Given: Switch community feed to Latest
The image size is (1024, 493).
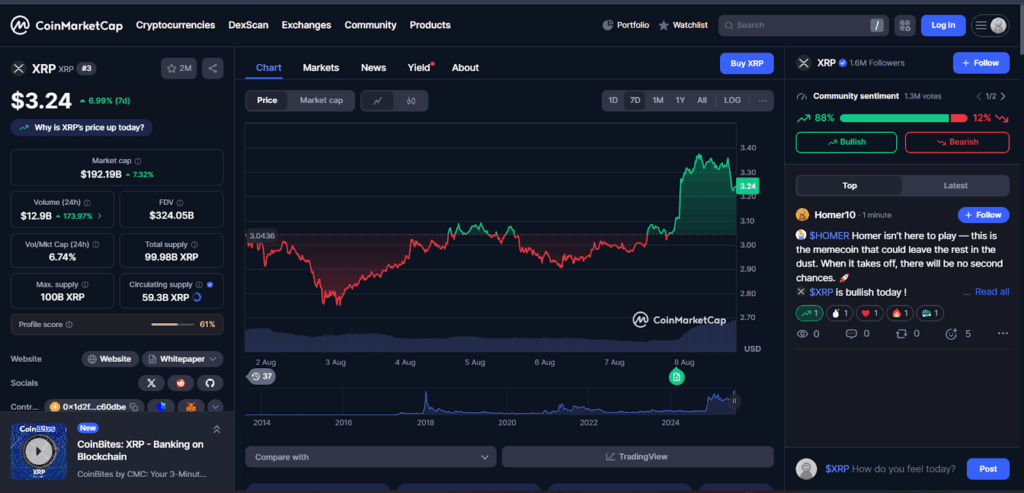Looking at the screenshot, I should 955,185.
